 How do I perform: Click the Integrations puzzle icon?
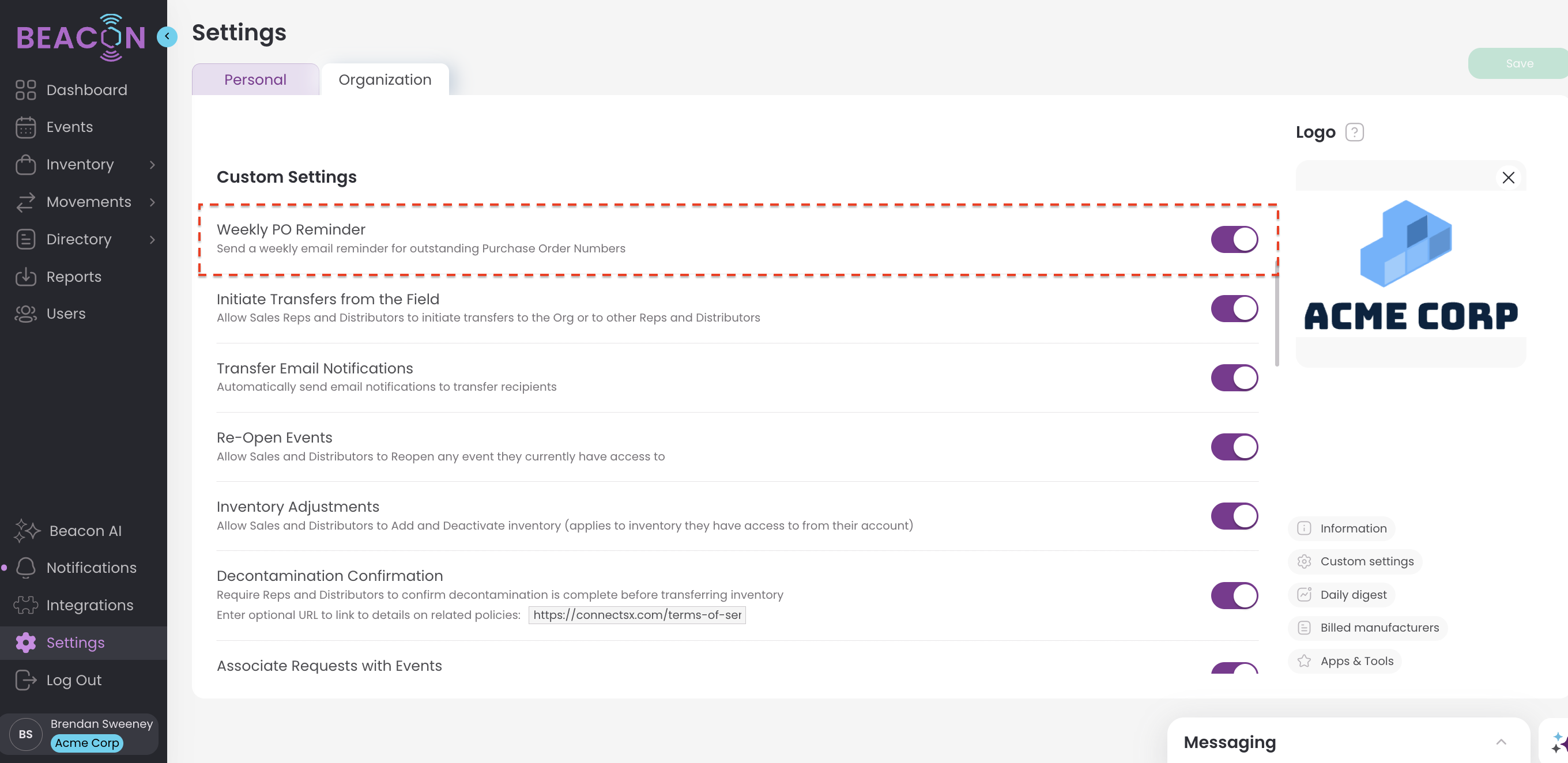point(25,605)
